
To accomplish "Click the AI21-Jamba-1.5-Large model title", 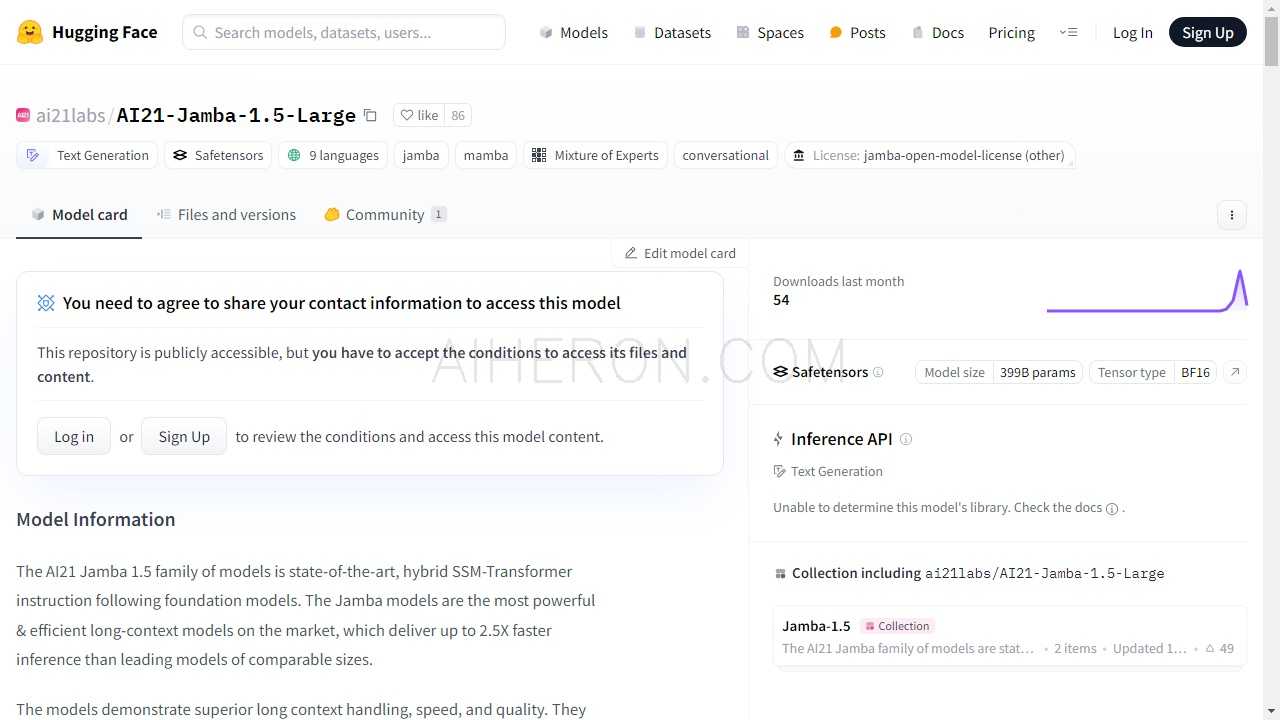I will (x=236, y=115).
